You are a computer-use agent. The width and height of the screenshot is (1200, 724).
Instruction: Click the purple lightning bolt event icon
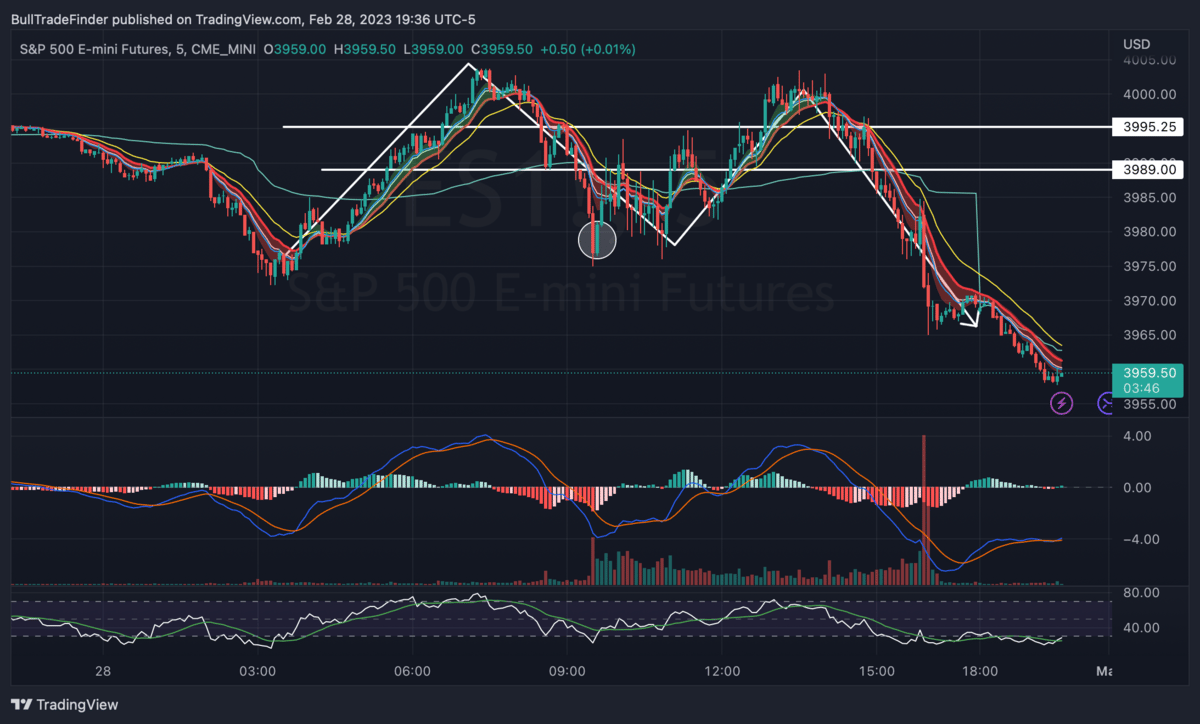pyautogui.click(x=1061, y=403)
